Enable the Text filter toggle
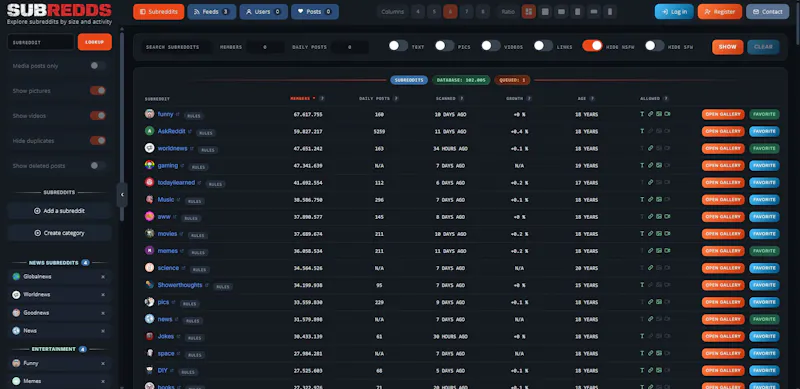Image resolution: width=800 pixels, height=389 pixels. click(x=398, y=46)
